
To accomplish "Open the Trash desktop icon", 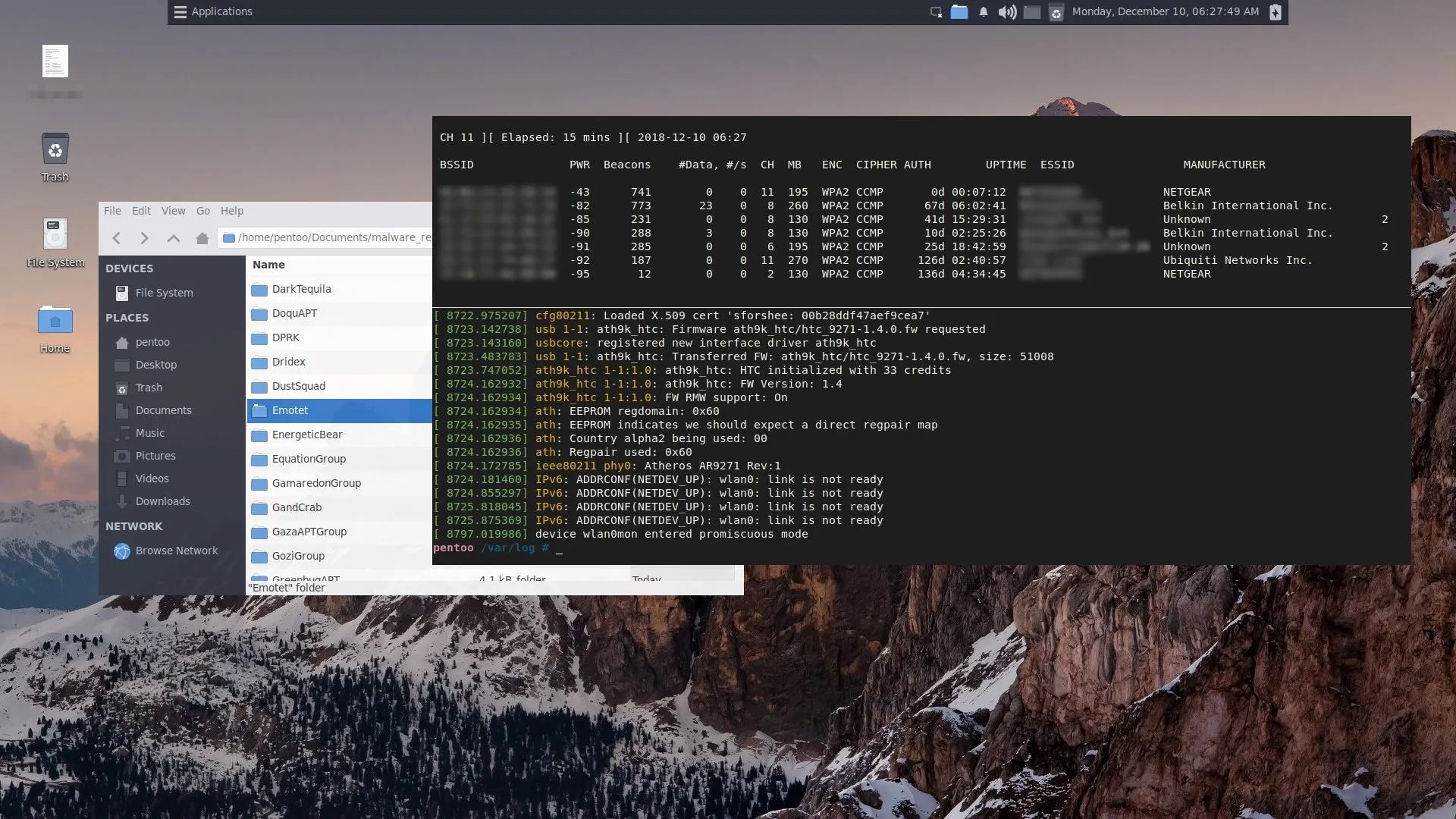I will pos(55,157).
